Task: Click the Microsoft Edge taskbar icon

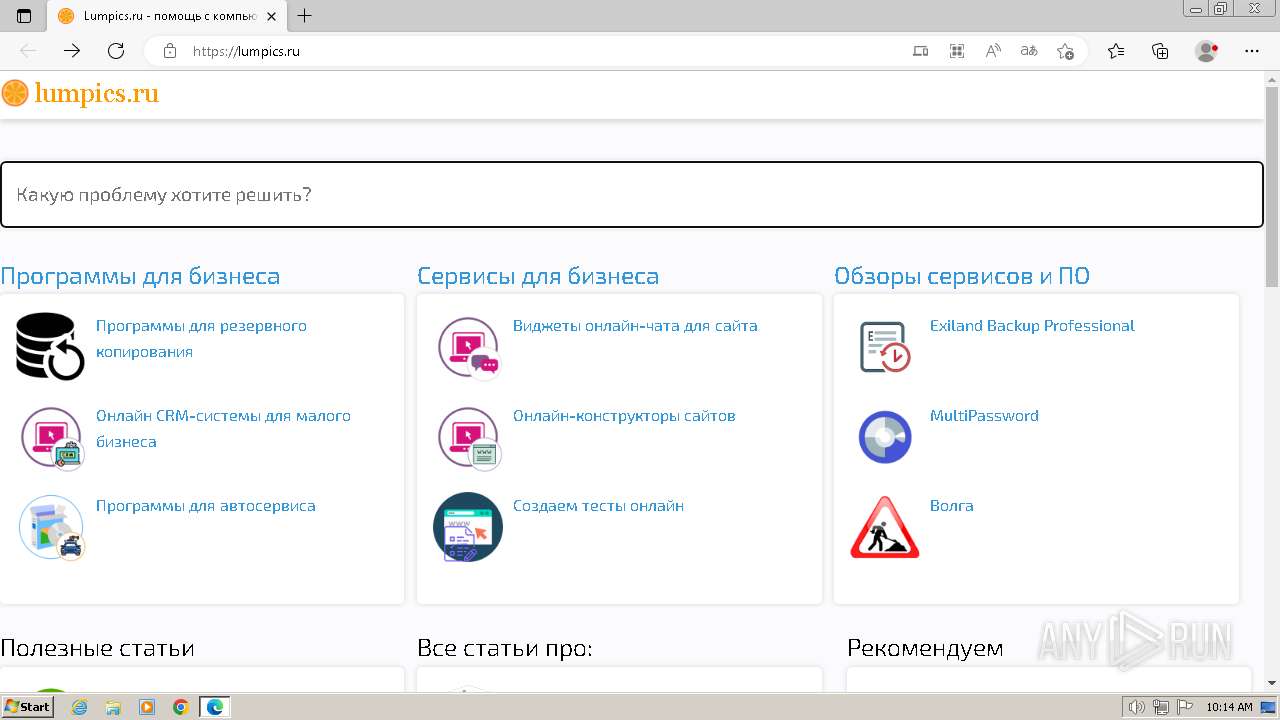Action: (215, 707)
